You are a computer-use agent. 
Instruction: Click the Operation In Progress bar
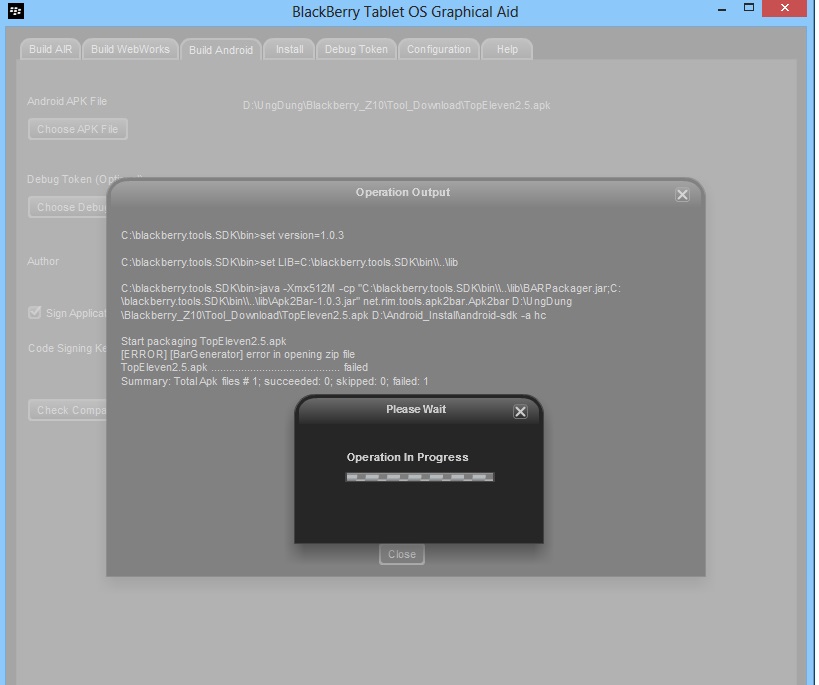pyautogui.click(x=419, y=477)
